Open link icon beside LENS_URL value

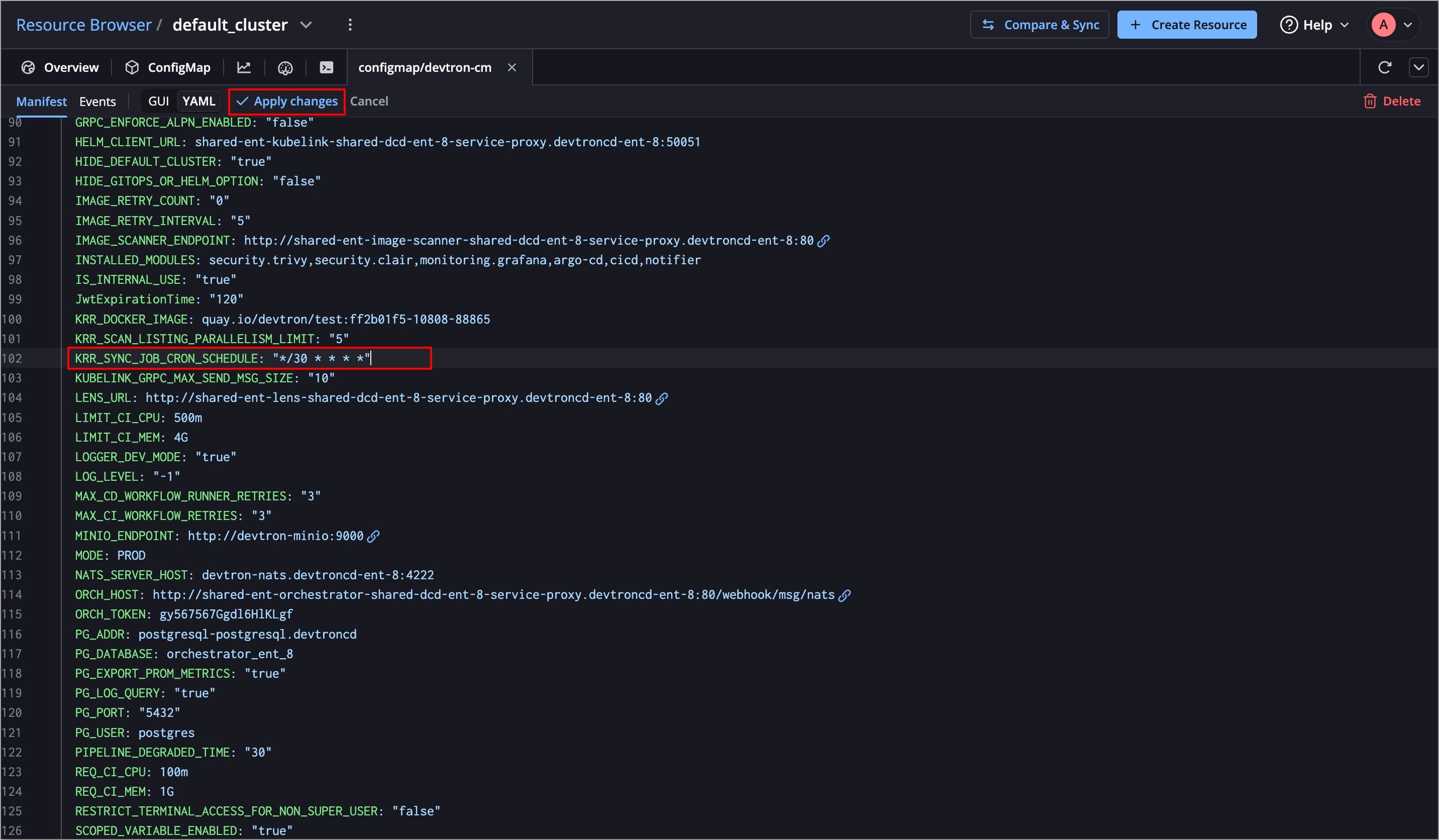pos(661,398)
